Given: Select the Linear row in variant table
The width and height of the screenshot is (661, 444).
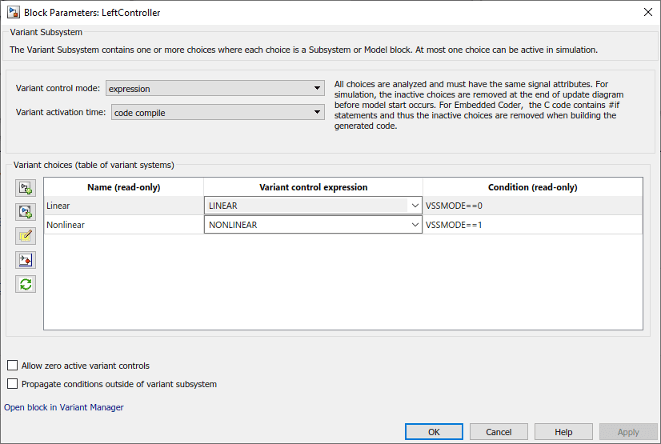Looking at the screenshot, I should (x=123, y=206).
